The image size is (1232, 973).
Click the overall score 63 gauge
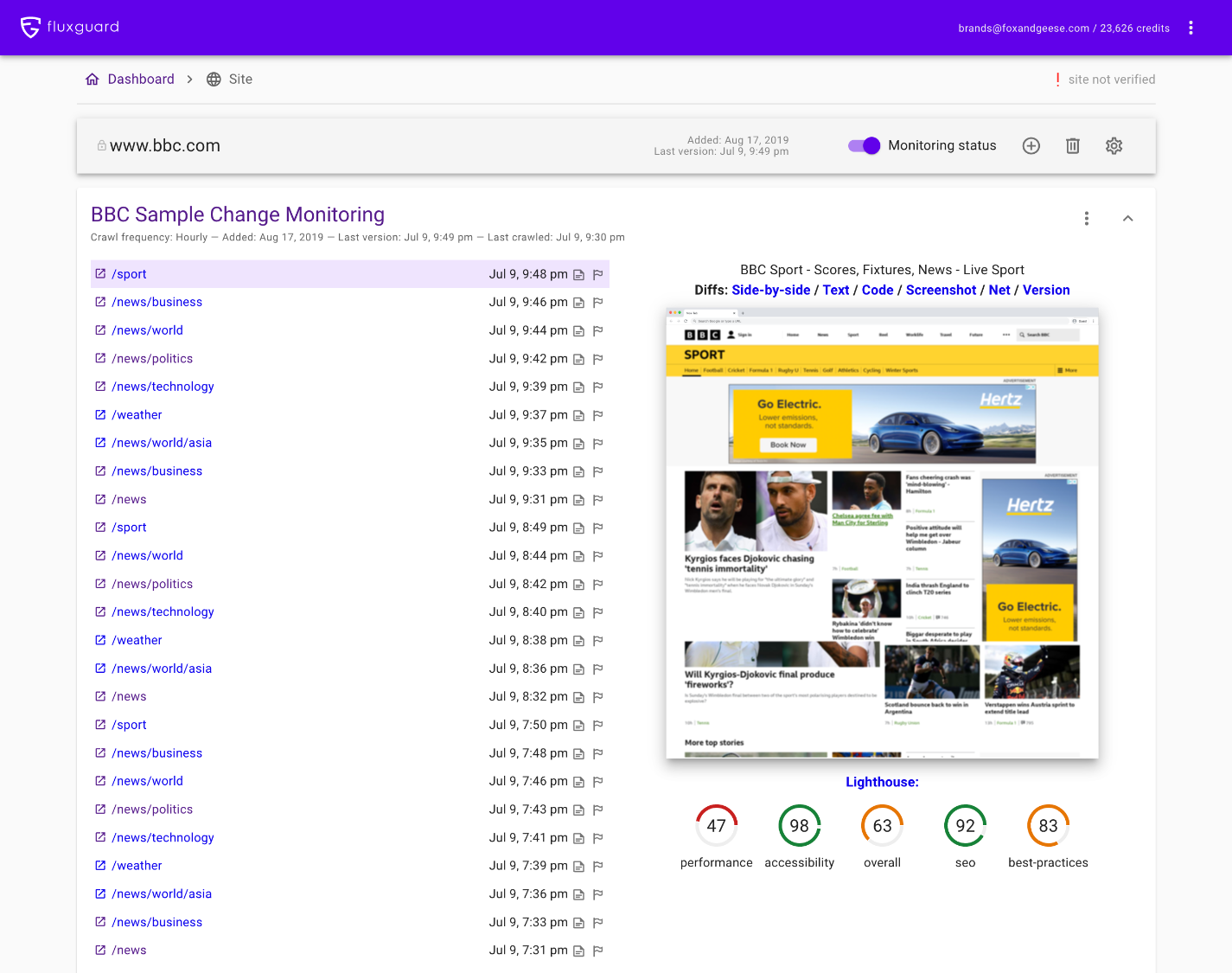883,826
